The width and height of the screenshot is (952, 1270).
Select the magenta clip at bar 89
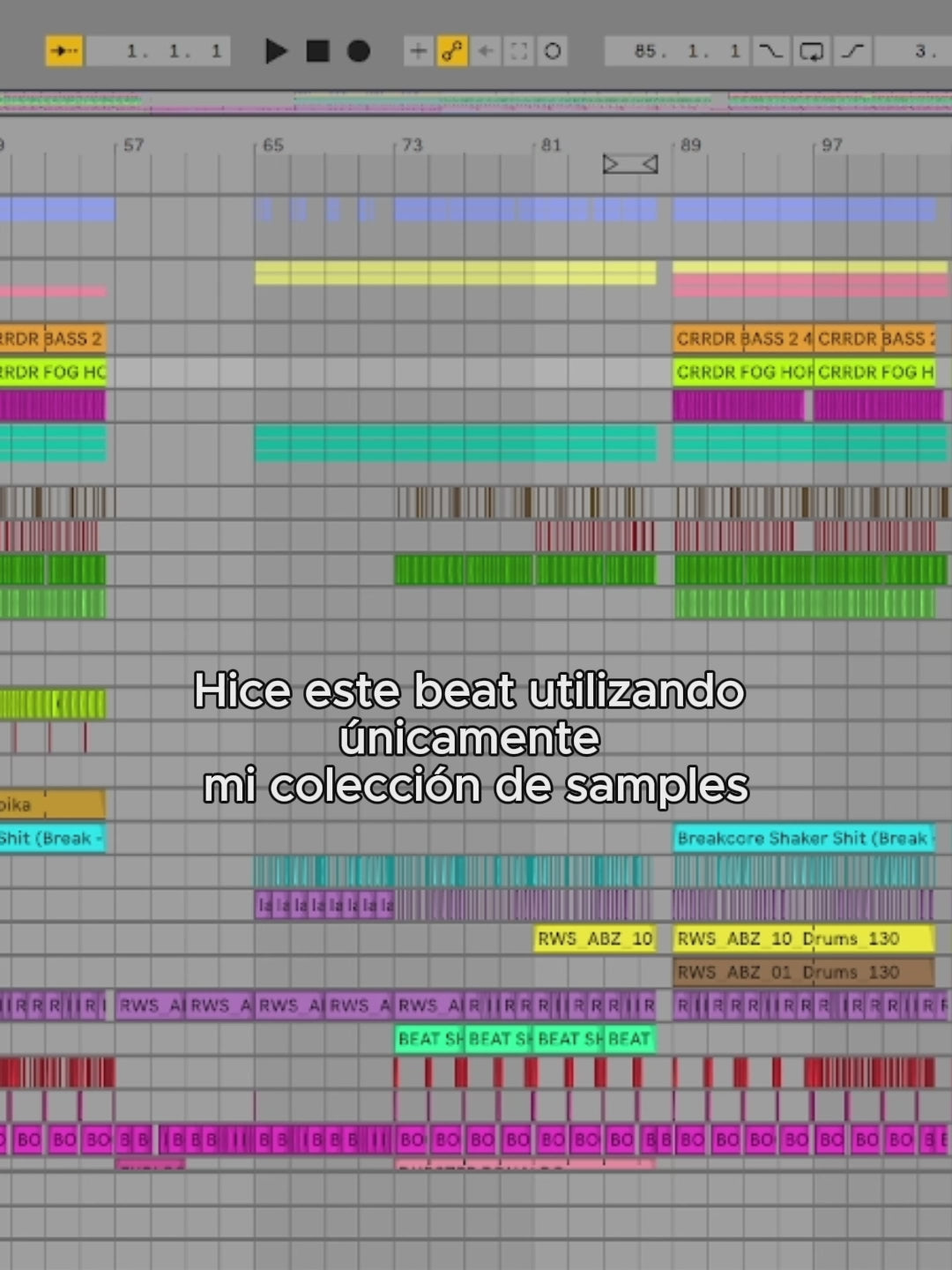click(x=739, y=406)
